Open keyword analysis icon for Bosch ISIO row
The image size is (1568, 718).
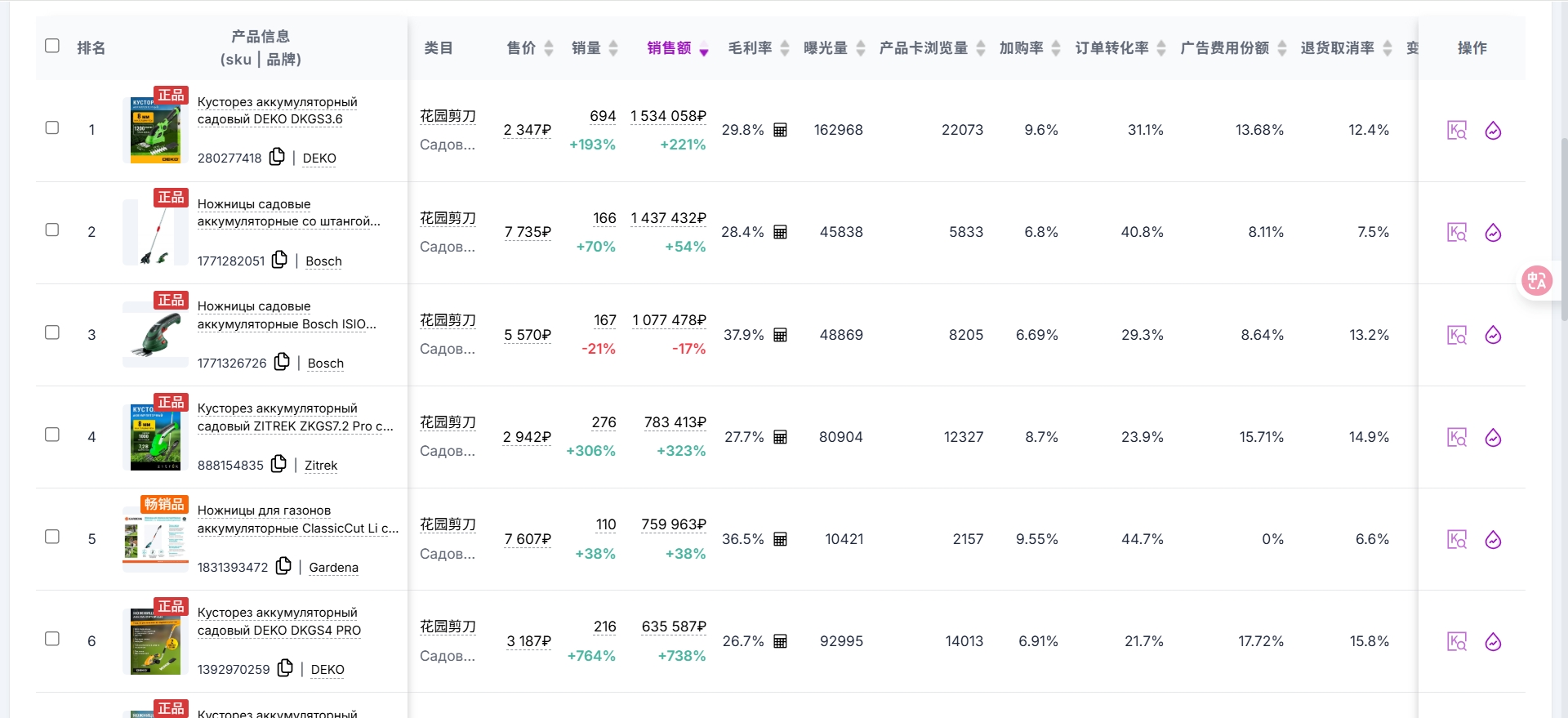[1457, 335]
